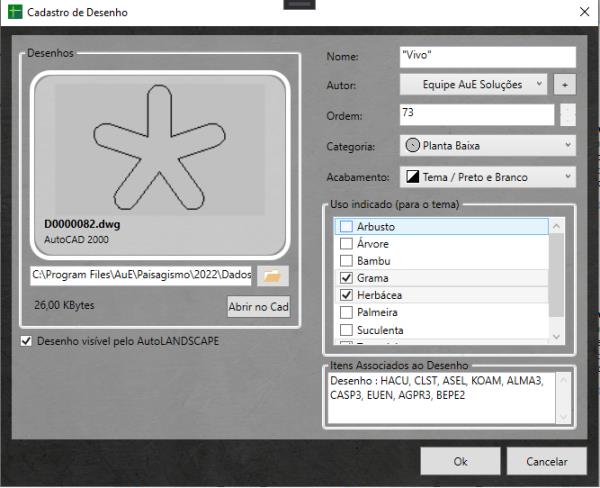Toggle Desenho visível pelo AutoLANDSCAPE checkbox
Screen dimensions: 600x488
(26, 341)
